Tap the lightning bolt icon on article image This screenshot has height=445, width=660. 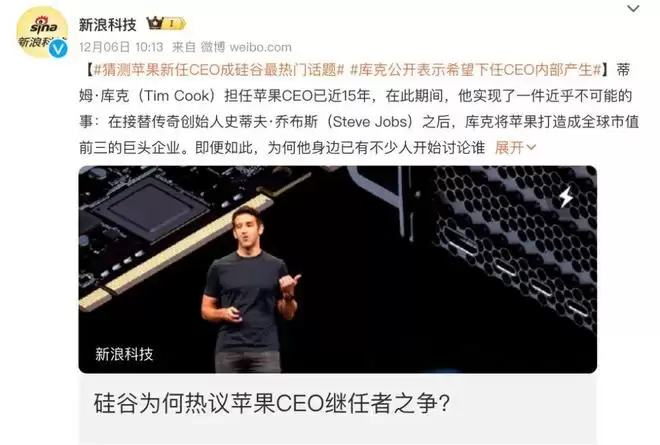[x=565, y=196]
